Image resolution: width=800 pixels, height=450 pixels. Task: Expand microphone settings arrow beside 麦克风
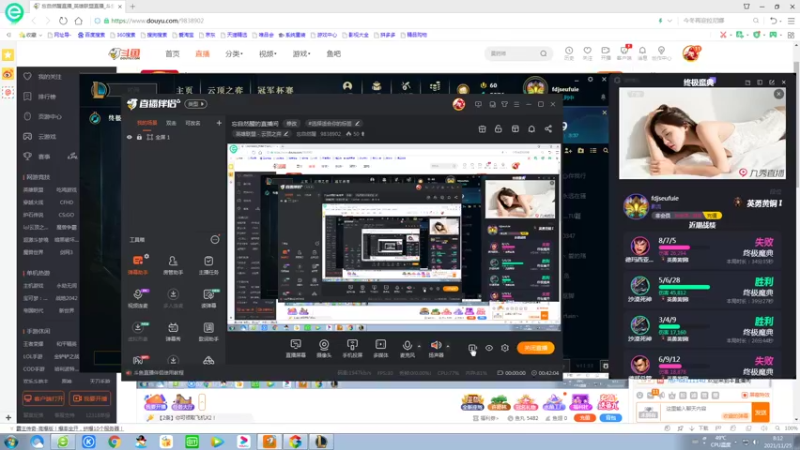[x=419, y=346]
